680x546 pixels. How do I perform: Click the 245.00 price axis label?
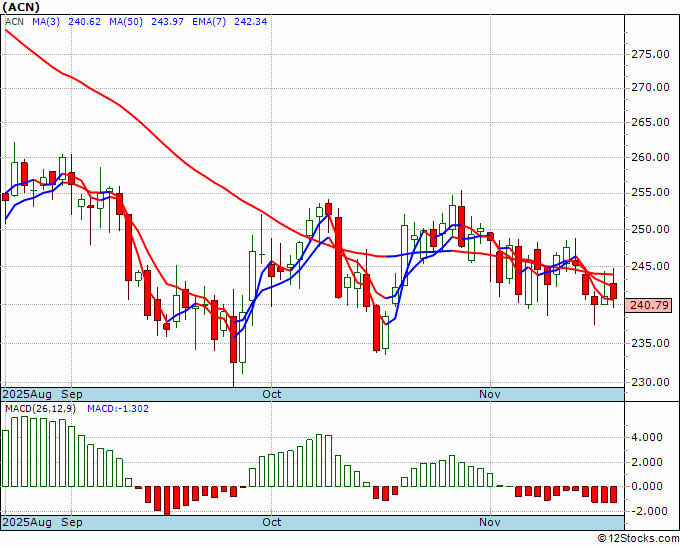(649, 266)
